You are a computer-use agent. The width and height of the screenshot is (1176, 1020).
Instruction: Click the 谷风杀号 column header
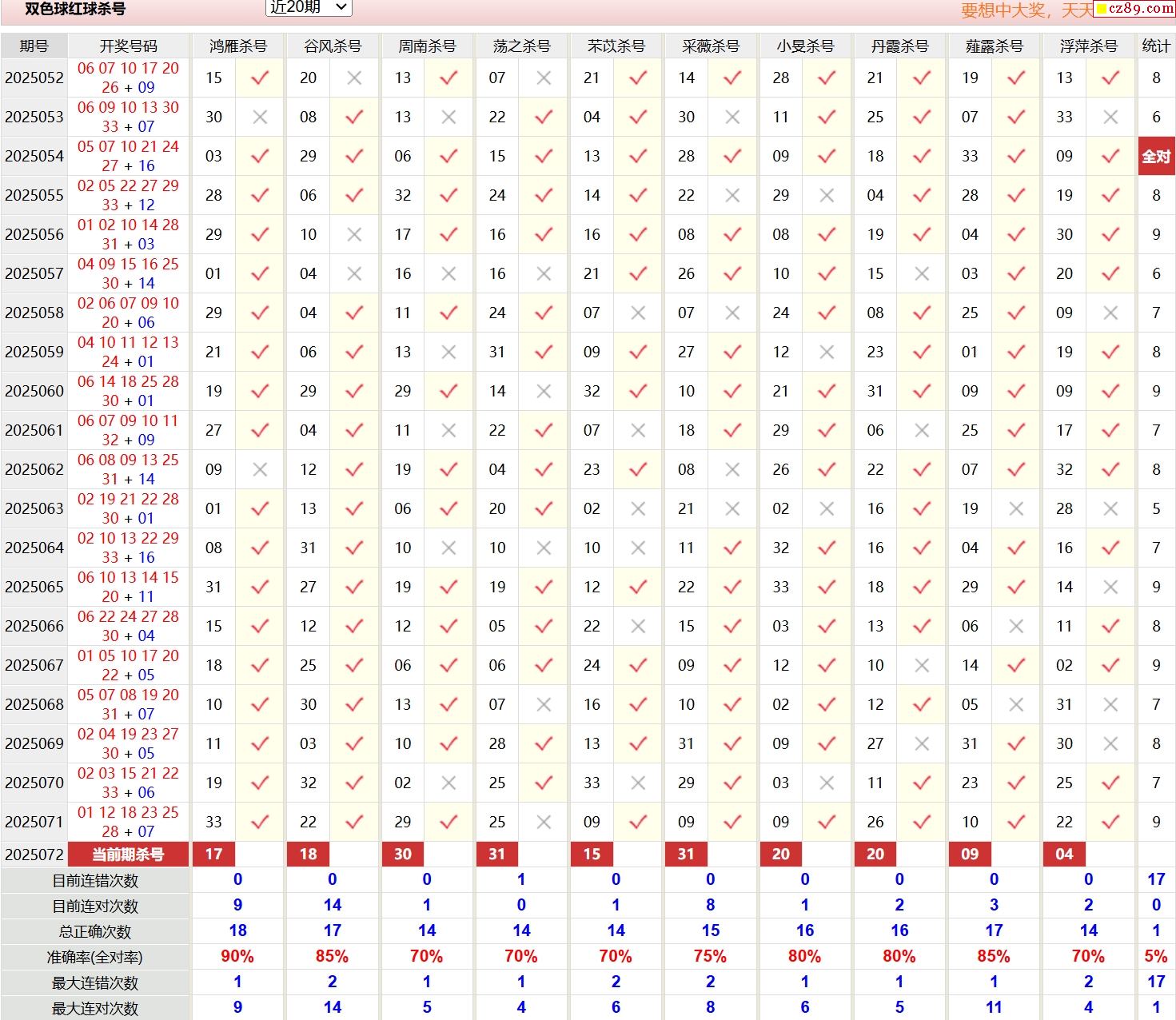click(x=332, y=46)
